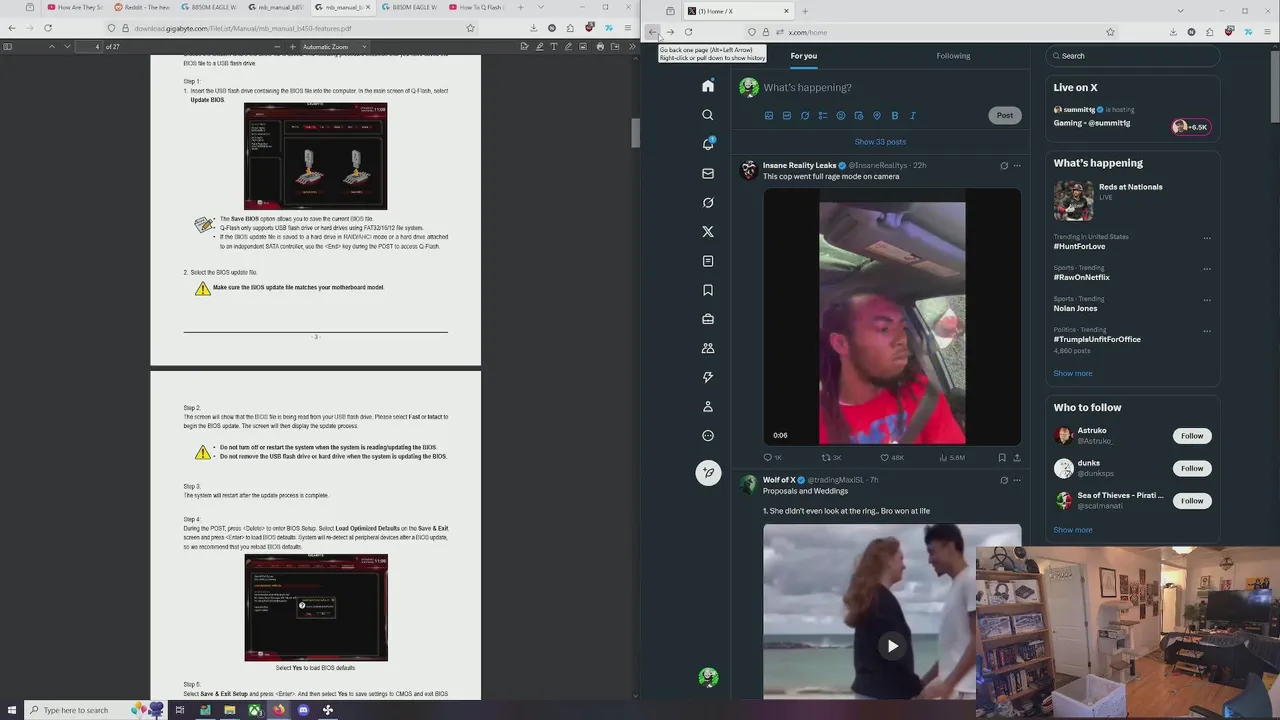Click X search box
Screen dimensions: 1280x720
coord(1132,56)
